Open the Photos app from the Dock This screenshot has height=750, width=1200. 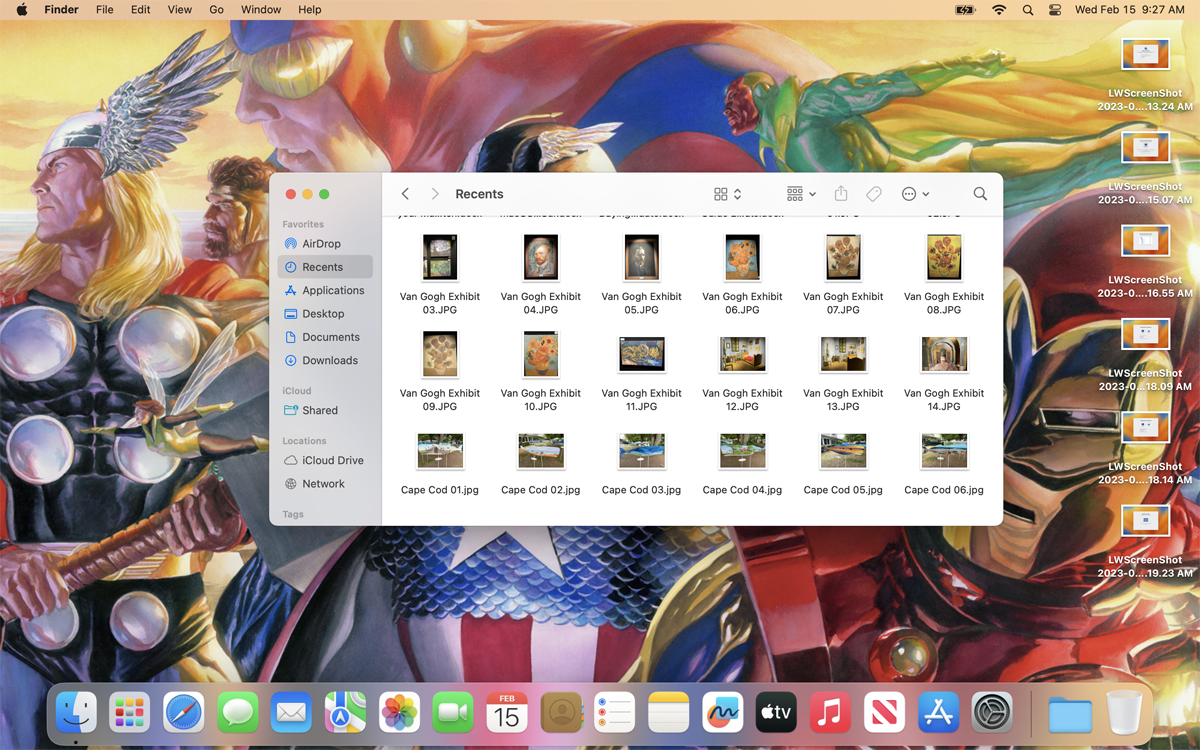click(399, 712)
